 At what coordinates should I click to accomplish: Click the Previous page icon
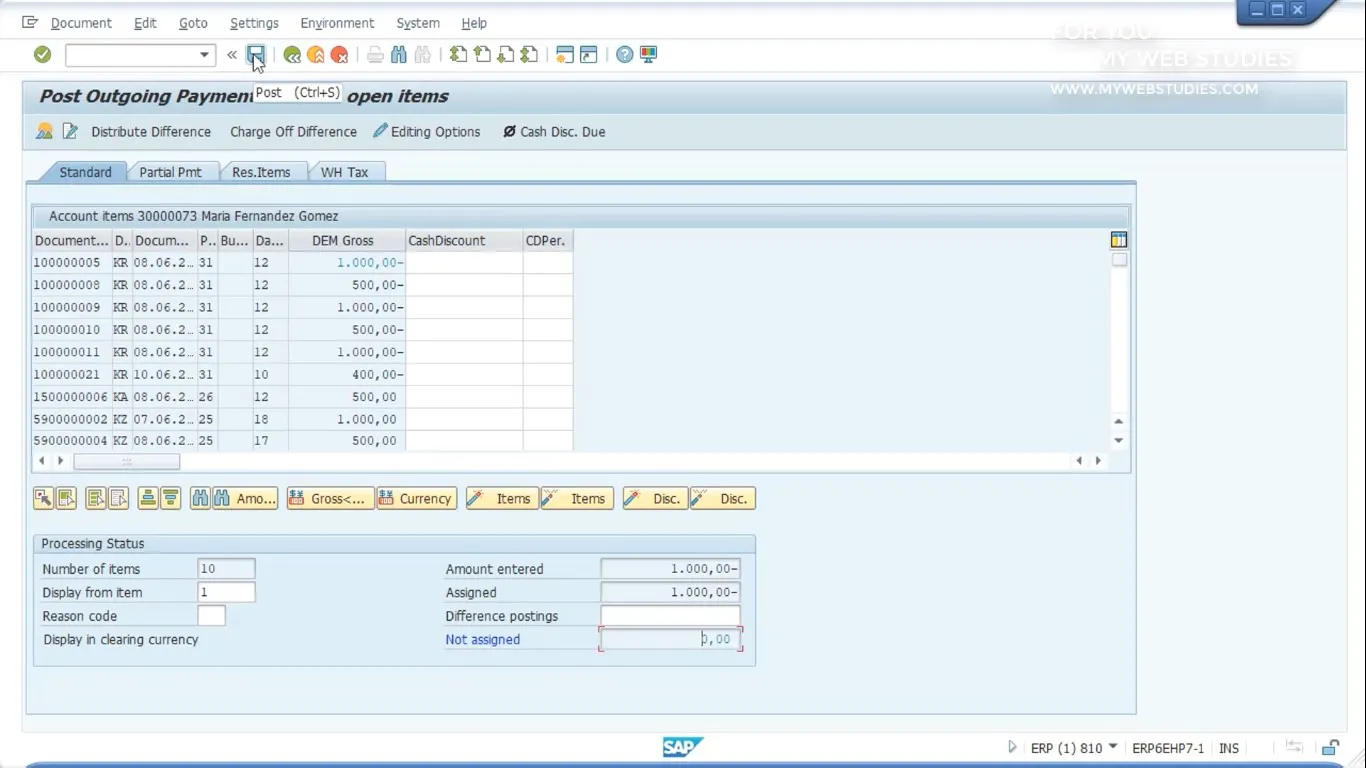(x=482, y=55)
